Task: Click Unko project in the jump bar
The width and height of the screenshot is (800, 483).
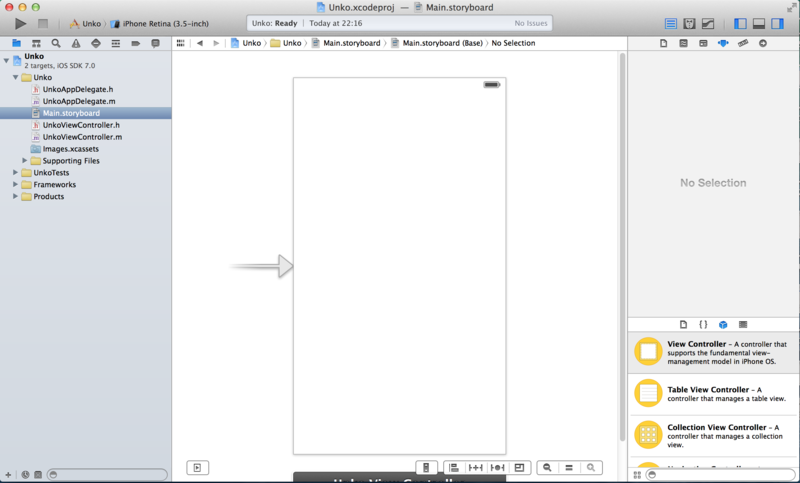Action: pyautogui.click(x=246, y=43)
